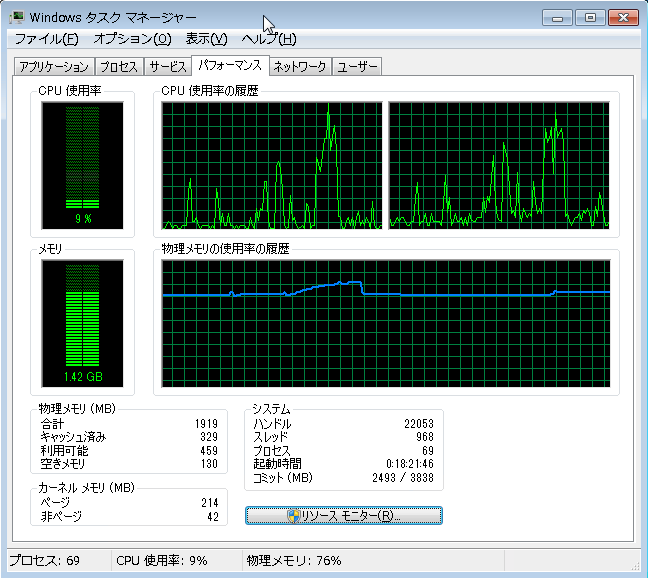Click the メモリ gauge showing 1.42 GB
This screenshot has width=648, height=578.
(x=83, y=323)
